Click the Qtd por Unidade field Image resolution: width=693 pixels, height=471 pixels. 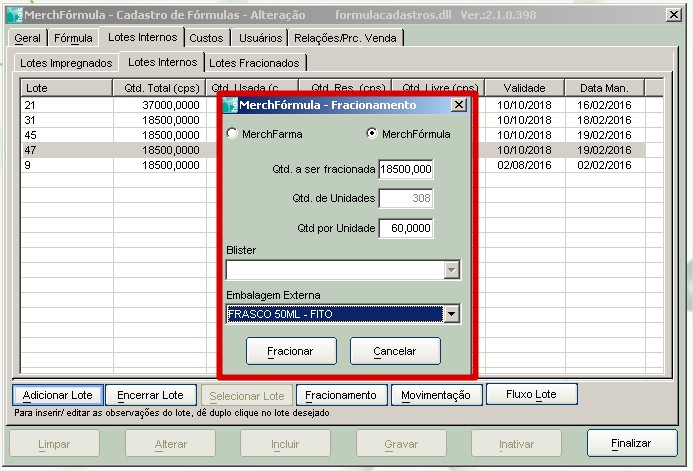coord(406,228)
